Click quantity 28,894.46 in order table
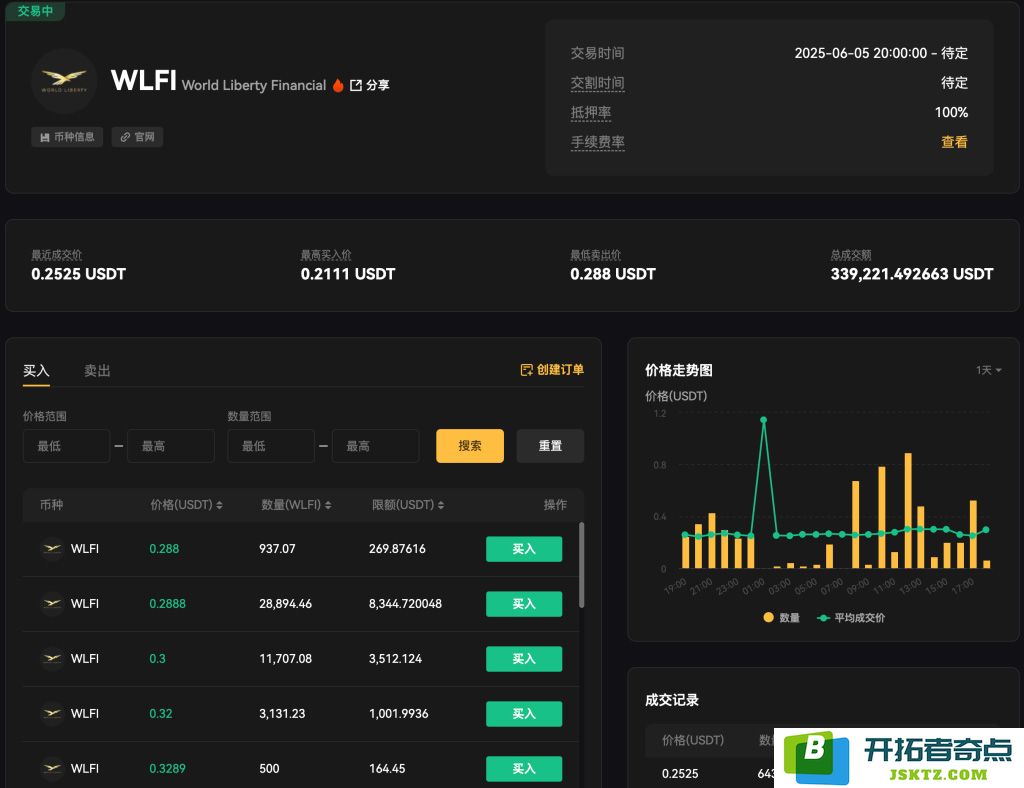Screen dimensions: 1024x788 pyautogui.click(x=285, y=604)
